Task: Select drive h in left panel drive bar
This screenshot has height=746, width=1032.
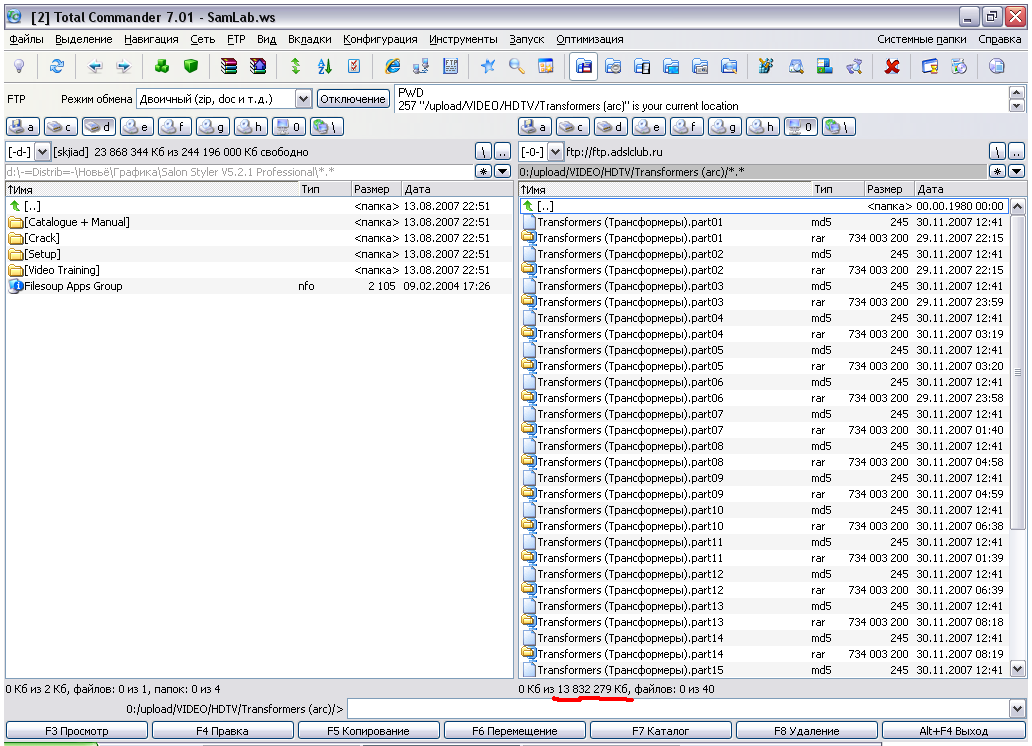Action: 251,126
